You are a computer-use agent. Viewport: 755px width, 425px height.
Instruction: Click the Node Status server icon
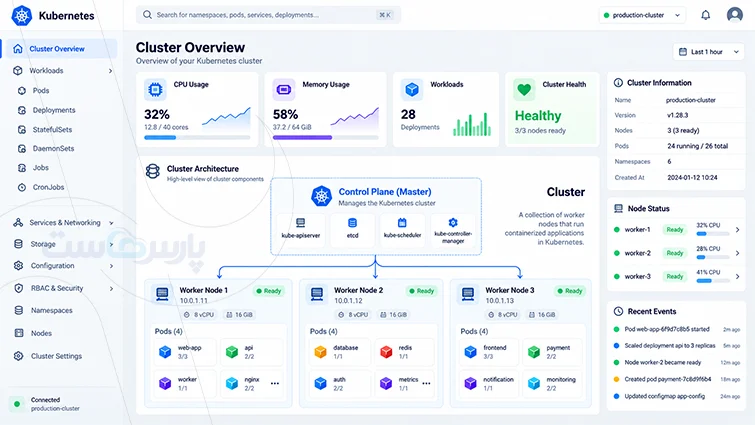tap(618, 208)
